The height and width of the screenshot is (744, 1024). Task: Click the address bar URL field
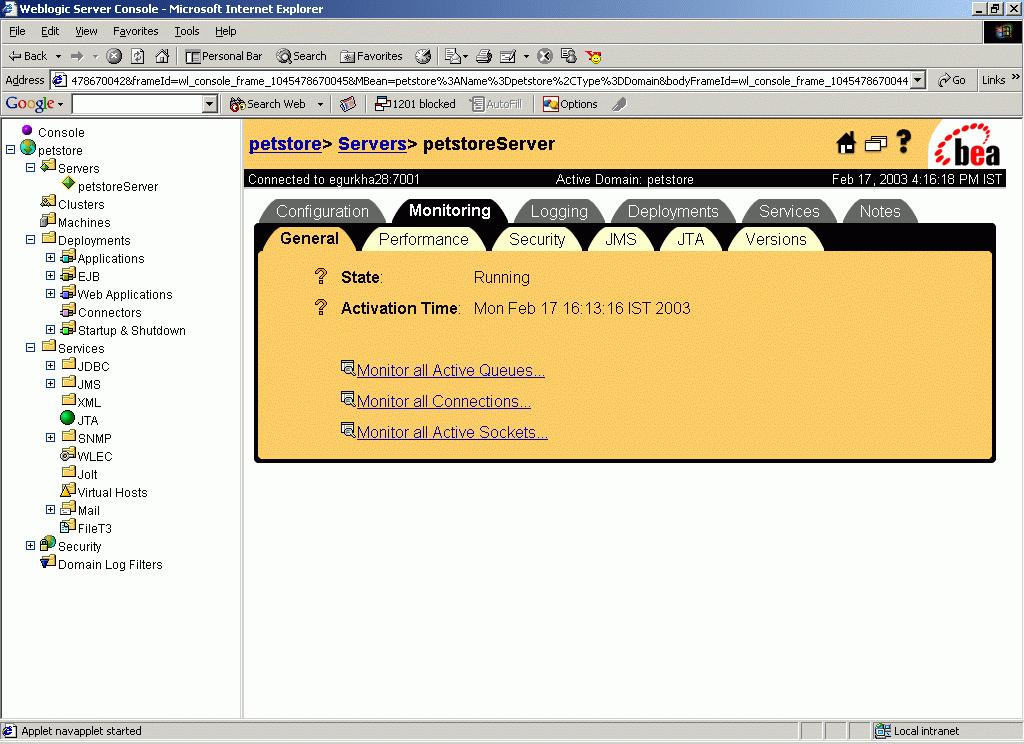[x=490, y=80]
